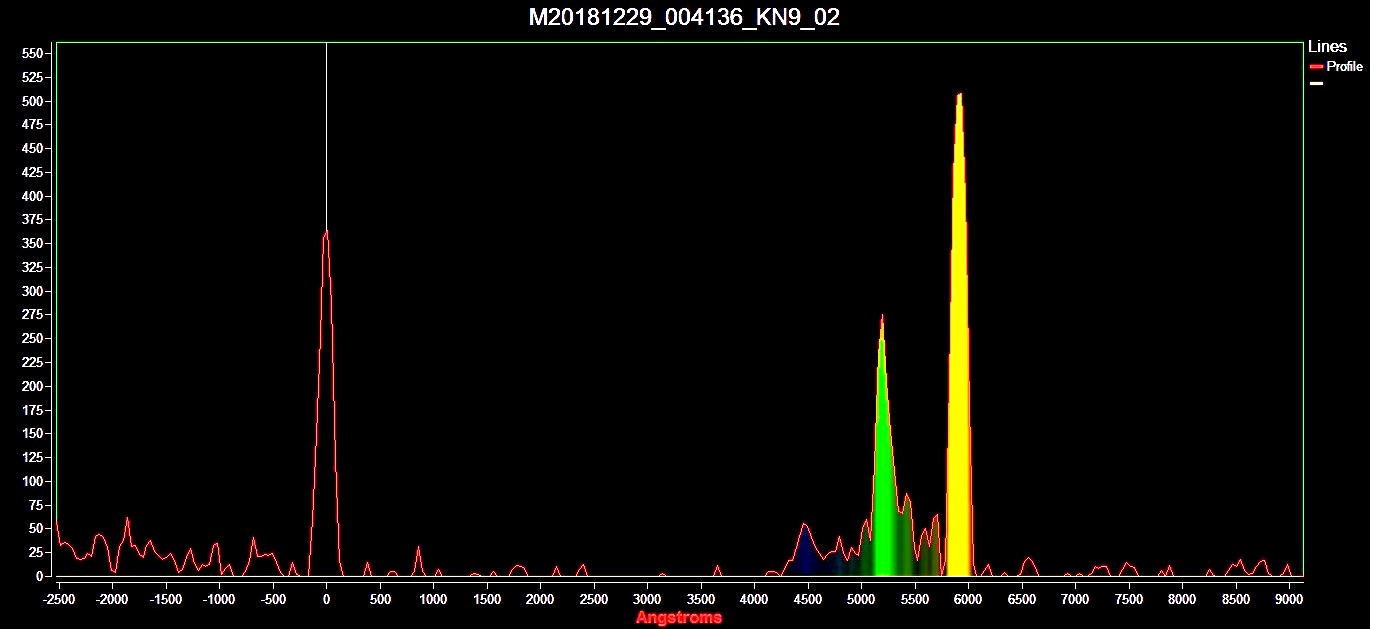Screen dimensions: 1373x629
Task: Click the x-axis tick label "7500"
Action: tap(1128, 599)
